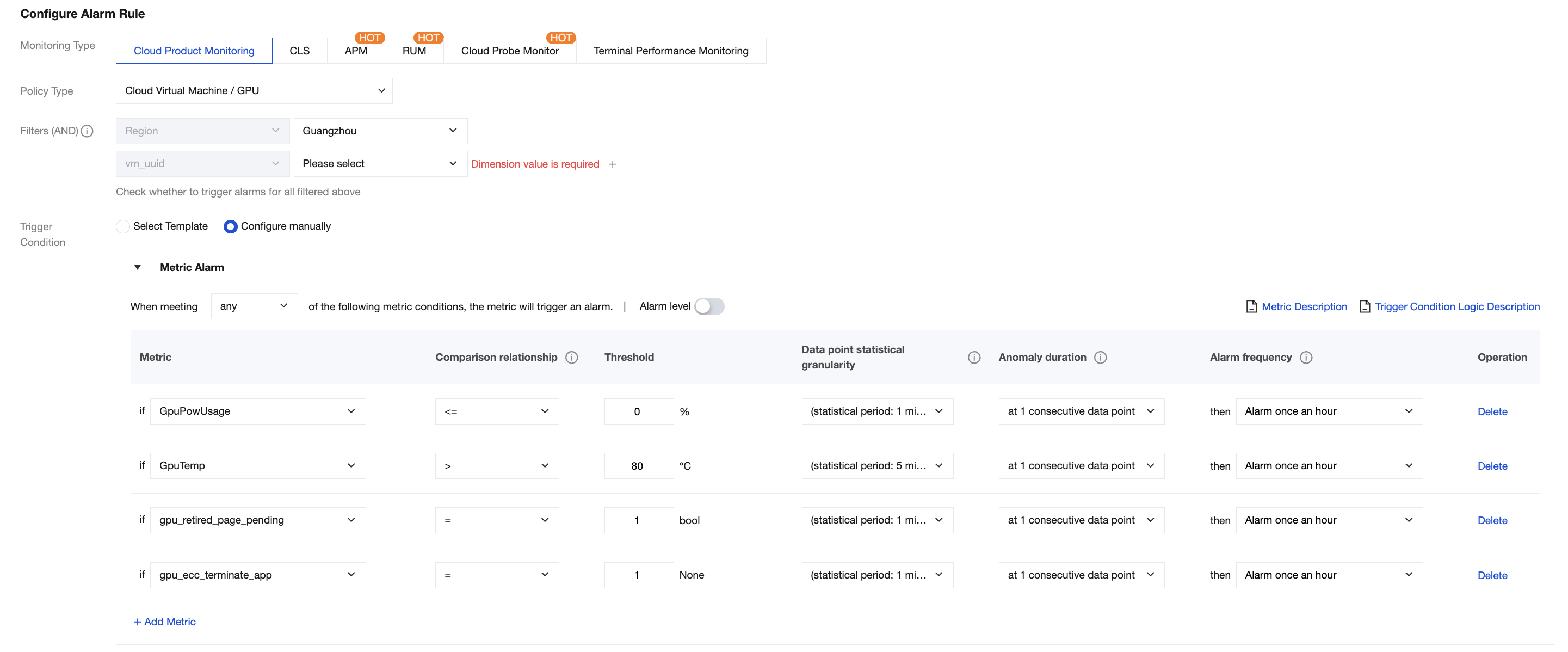The width and height of the screenshot is (1568, 652).
Task: Click Comparison relationship info icon
Action: click(x=571, y=358)
